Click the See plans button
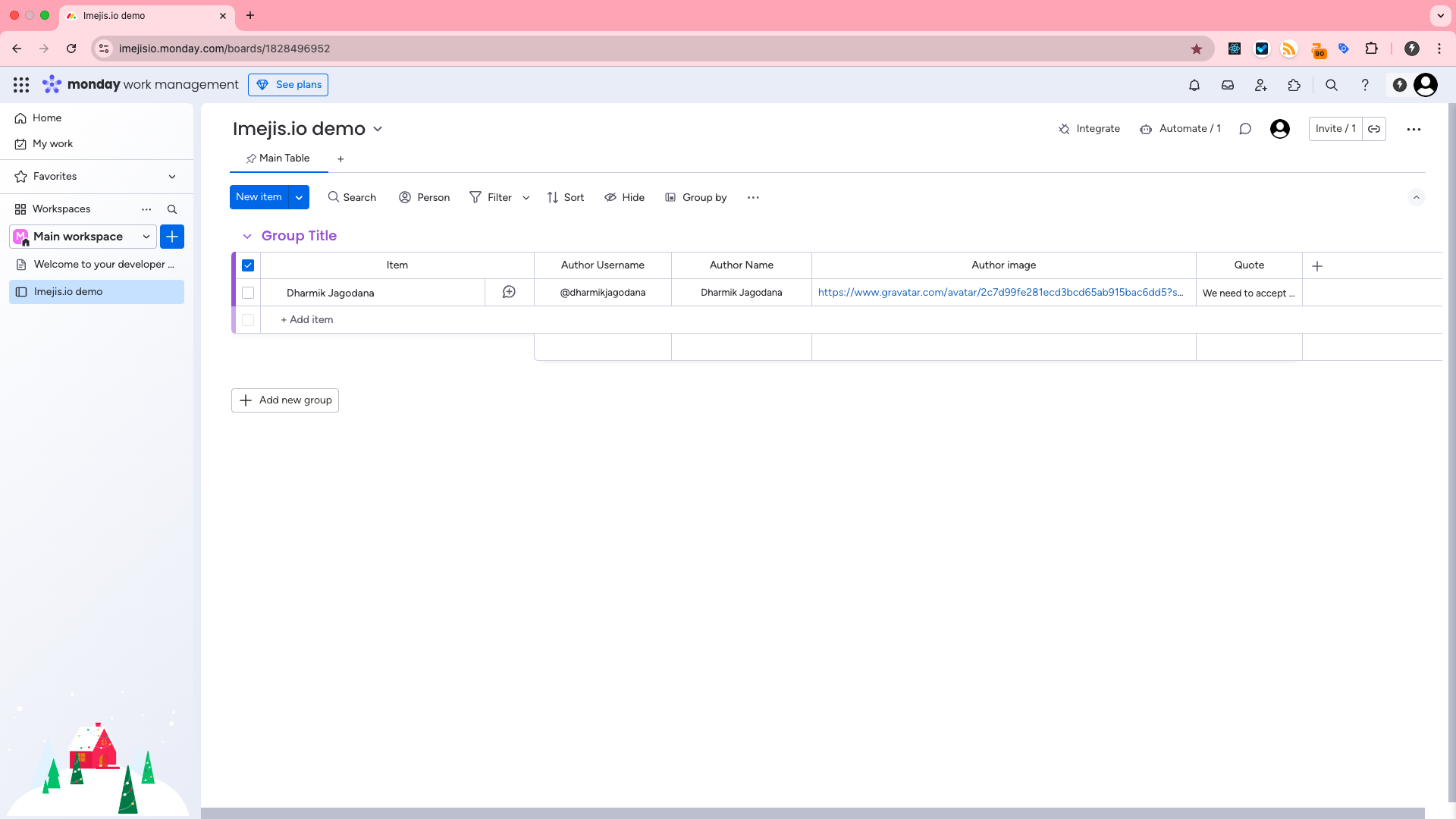1456x819 pixels. tap(288, 85)
